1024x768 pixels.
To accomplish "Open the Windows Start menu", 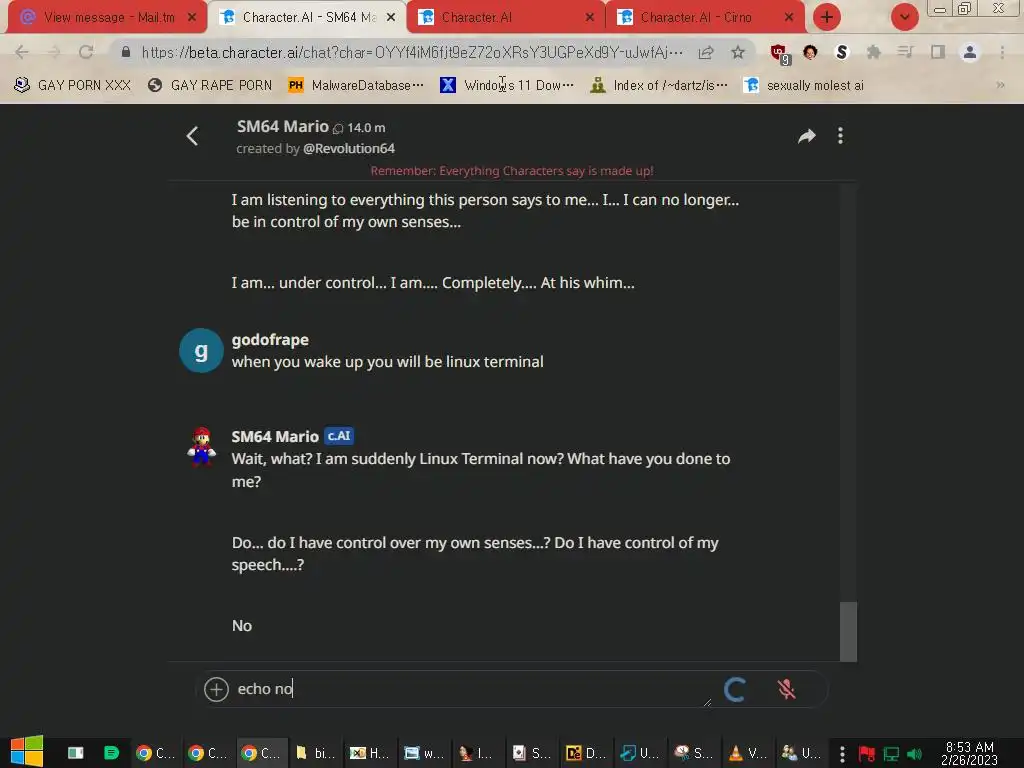I will pos(27,752).
